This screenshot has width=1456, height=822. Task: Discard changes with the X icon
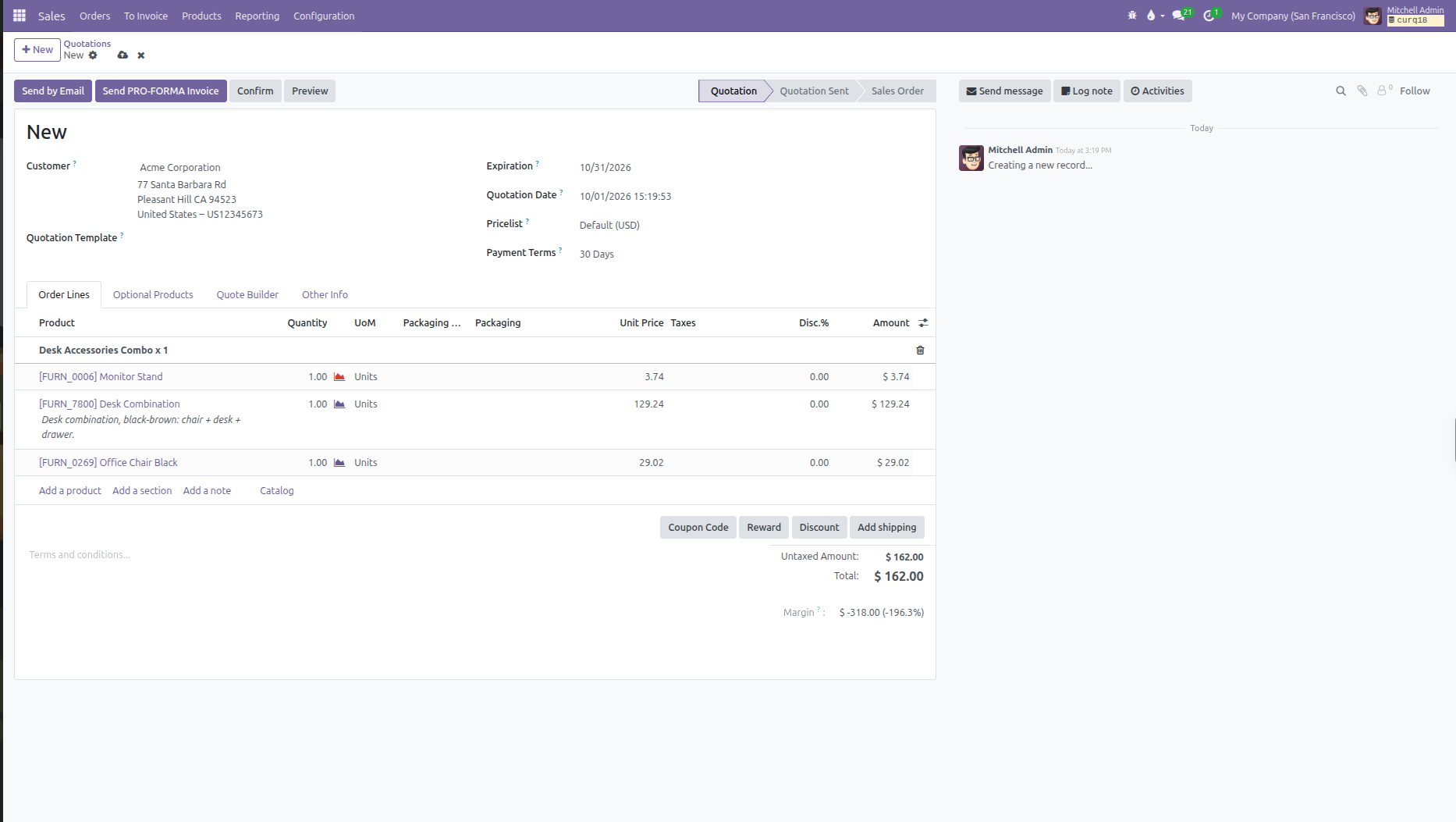141,55
